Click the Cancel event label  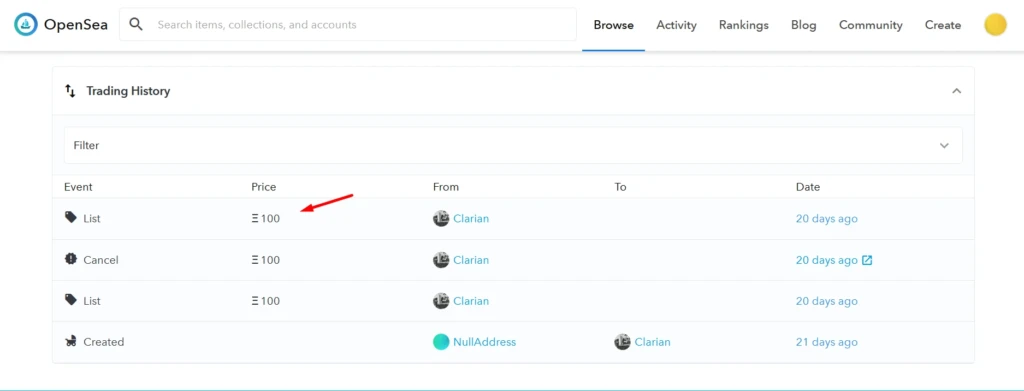click(x=101, y=260)
